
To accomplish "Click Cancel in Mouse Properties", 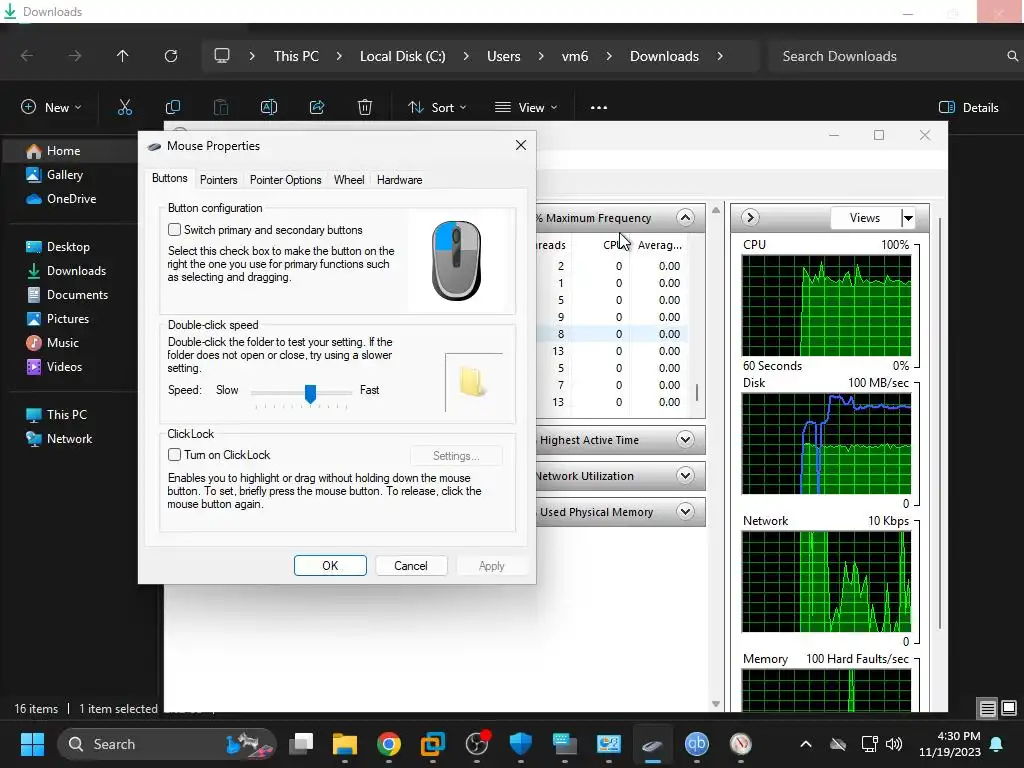I will point(411,566).
